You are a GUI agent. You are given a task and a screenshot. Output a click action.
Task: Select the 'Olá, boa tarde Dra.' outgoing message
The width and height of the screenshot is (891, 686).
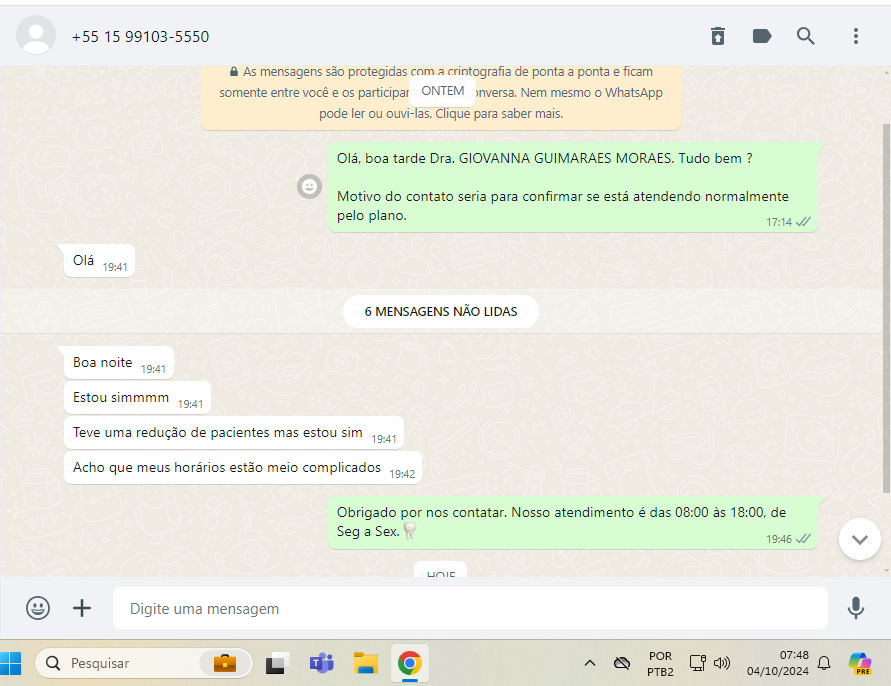(x=573, y=187)
